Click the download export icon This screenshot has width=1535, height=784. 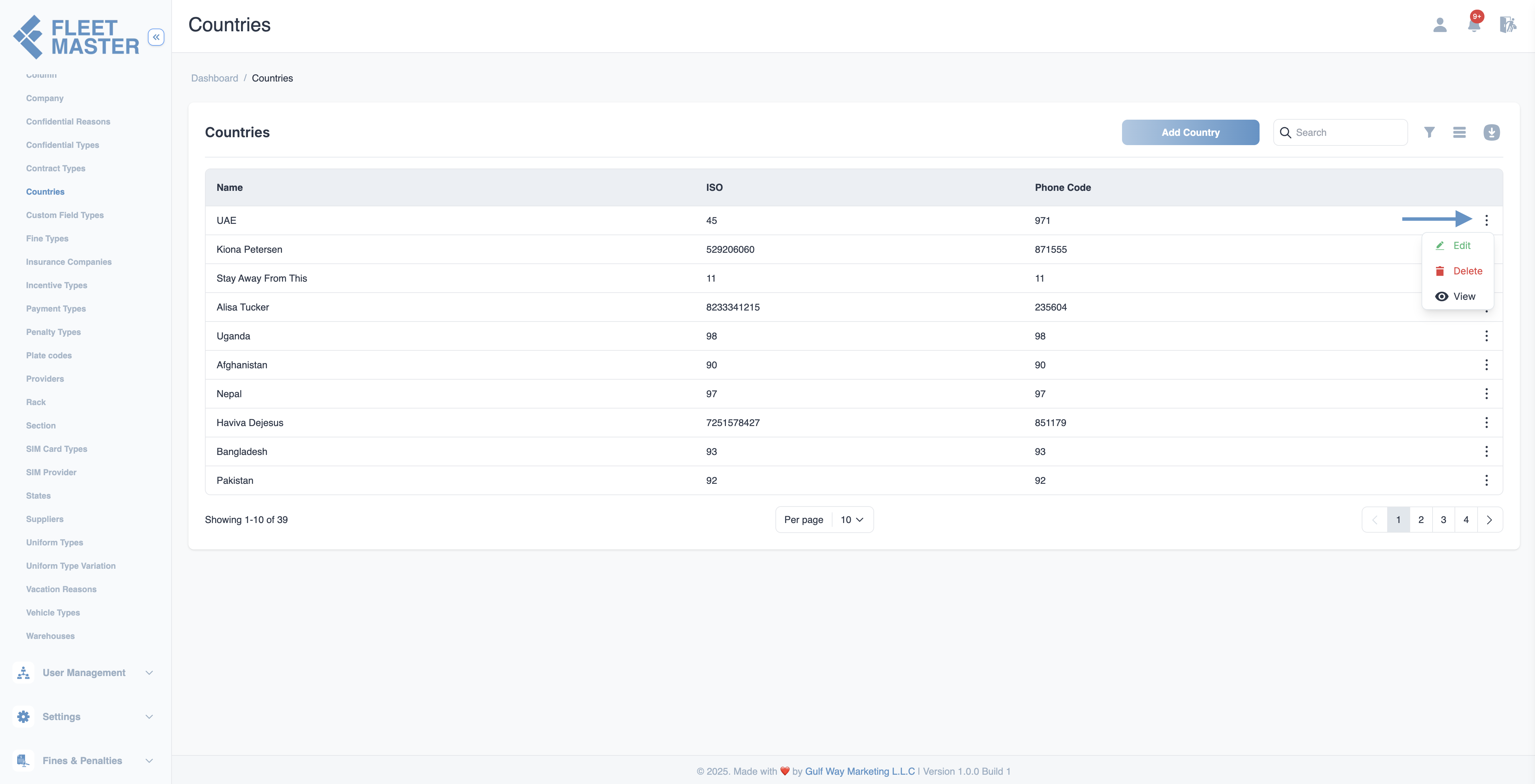[x=1491, y=132]
